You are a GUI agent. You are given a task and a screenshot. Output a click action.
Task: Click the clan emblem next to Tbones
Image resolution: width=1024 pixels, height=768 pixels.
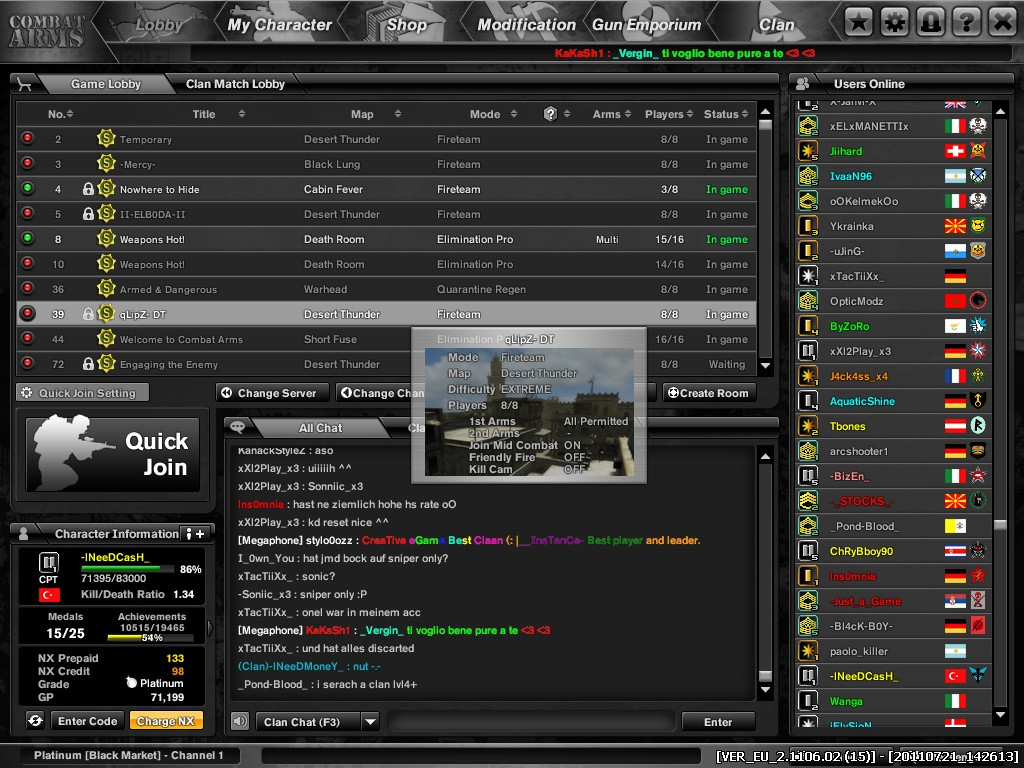pyautogui.click(x=978, y=426)
